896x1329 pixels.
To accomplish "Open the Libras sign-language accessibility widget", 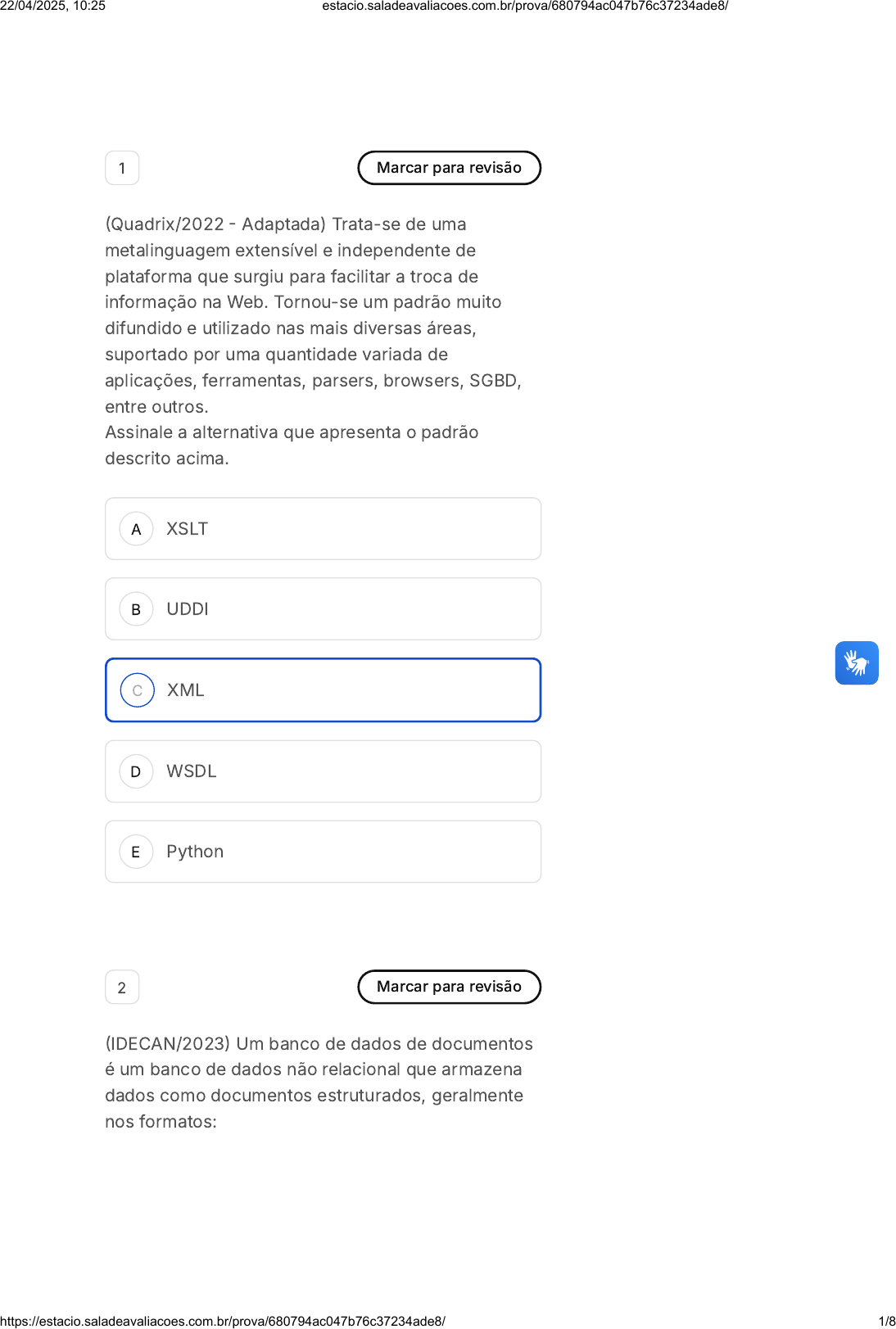I will click(857, 662).
